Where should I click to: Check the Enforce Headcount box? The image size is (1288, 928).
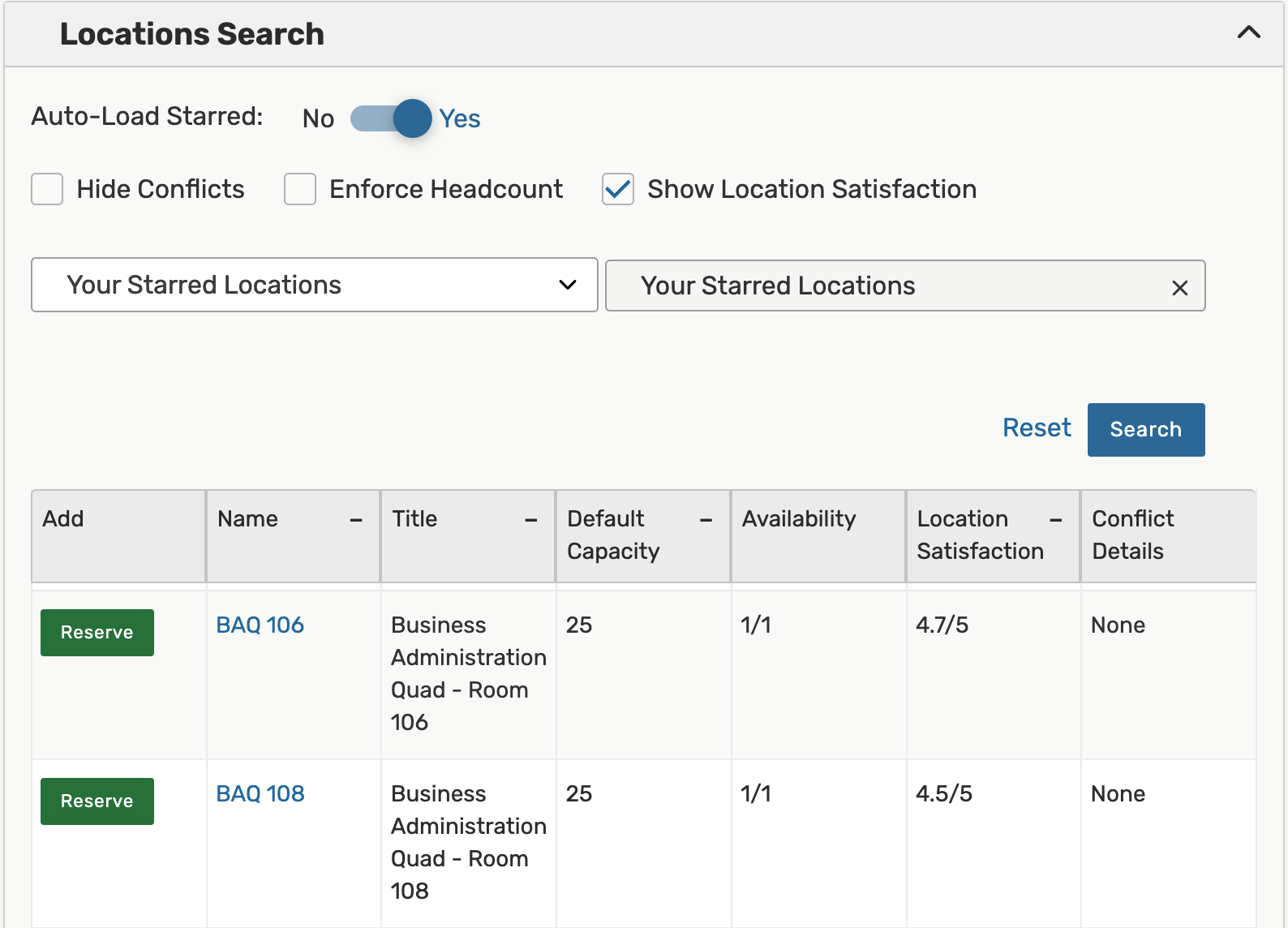(300, 189)
